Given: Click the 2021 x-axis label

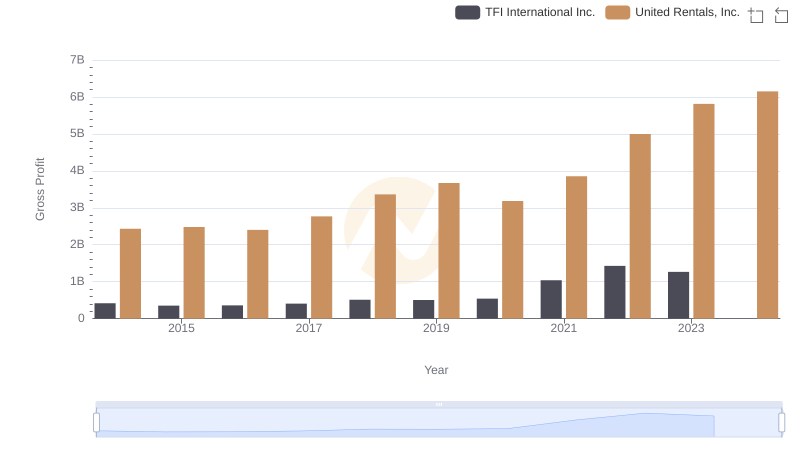Looking at the screenshot, I should point(564,328).
